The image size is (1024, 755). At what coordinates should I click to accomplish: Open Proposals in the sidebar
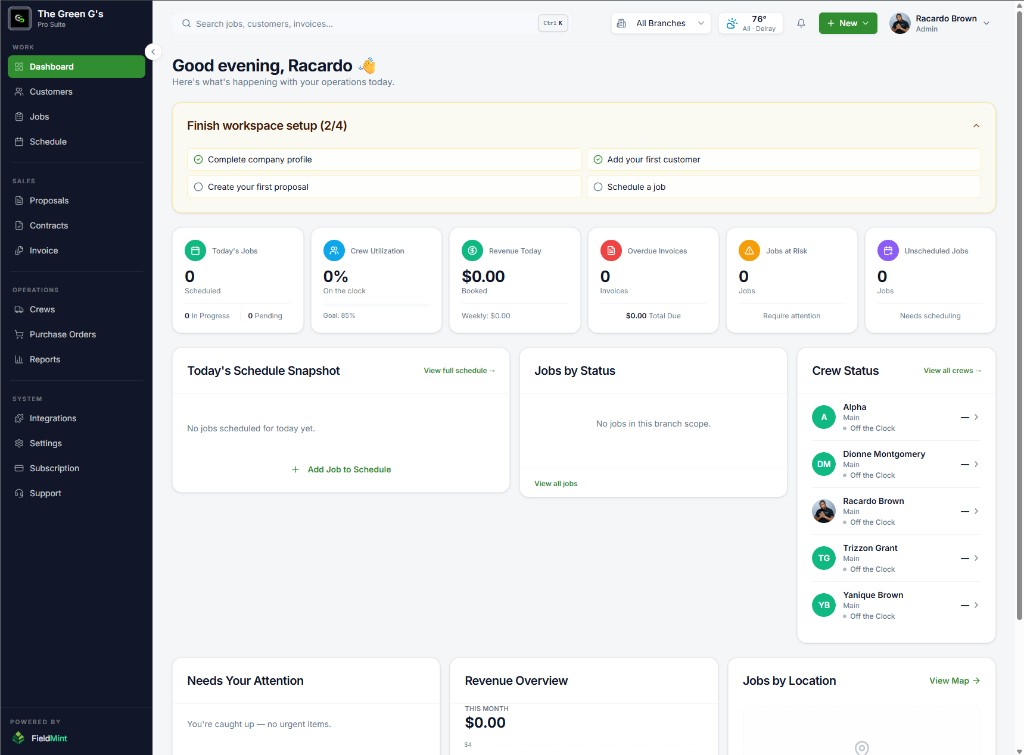coord(76,201)
